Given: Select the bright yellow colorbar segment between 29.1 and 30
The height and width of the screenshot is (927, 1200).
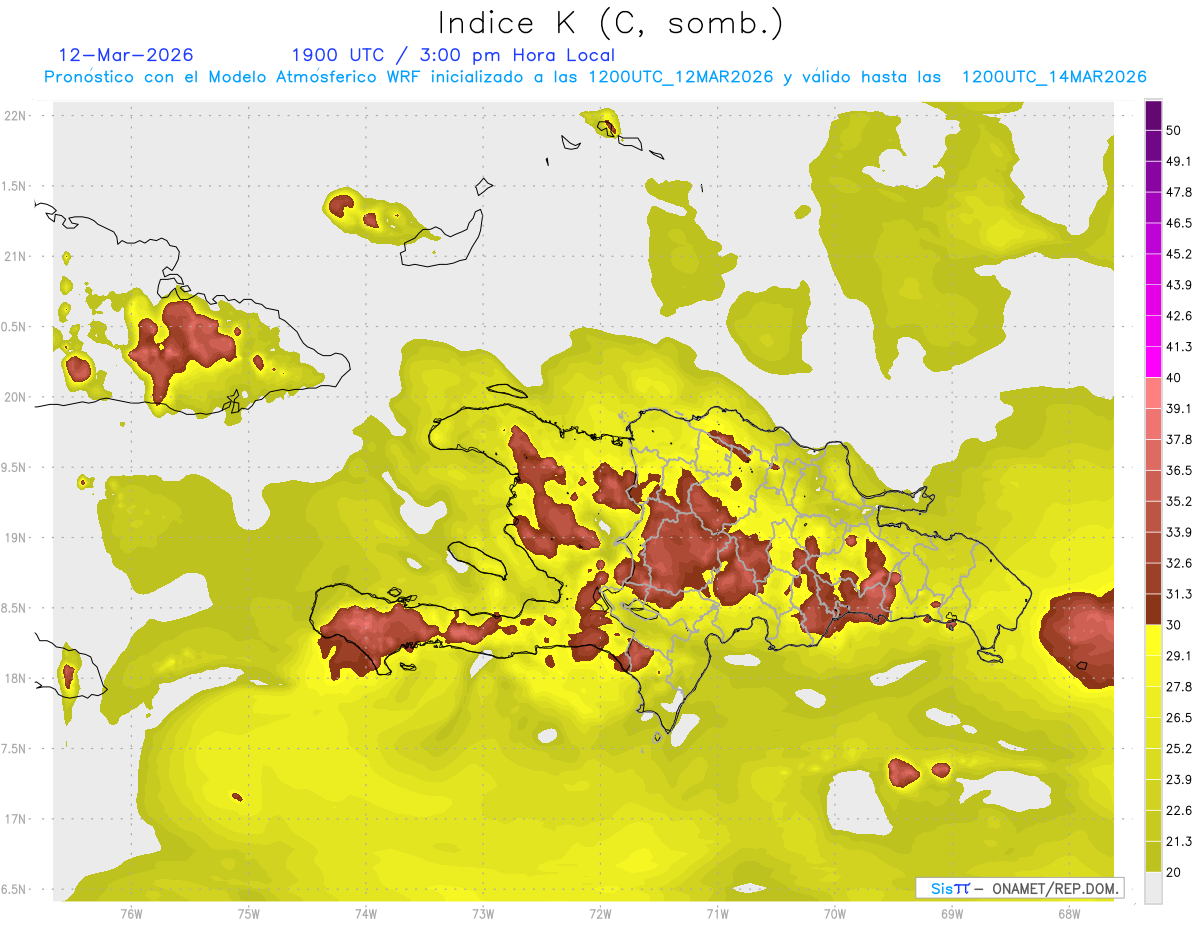Looking at the screenshot, I should click(1153, 640).
